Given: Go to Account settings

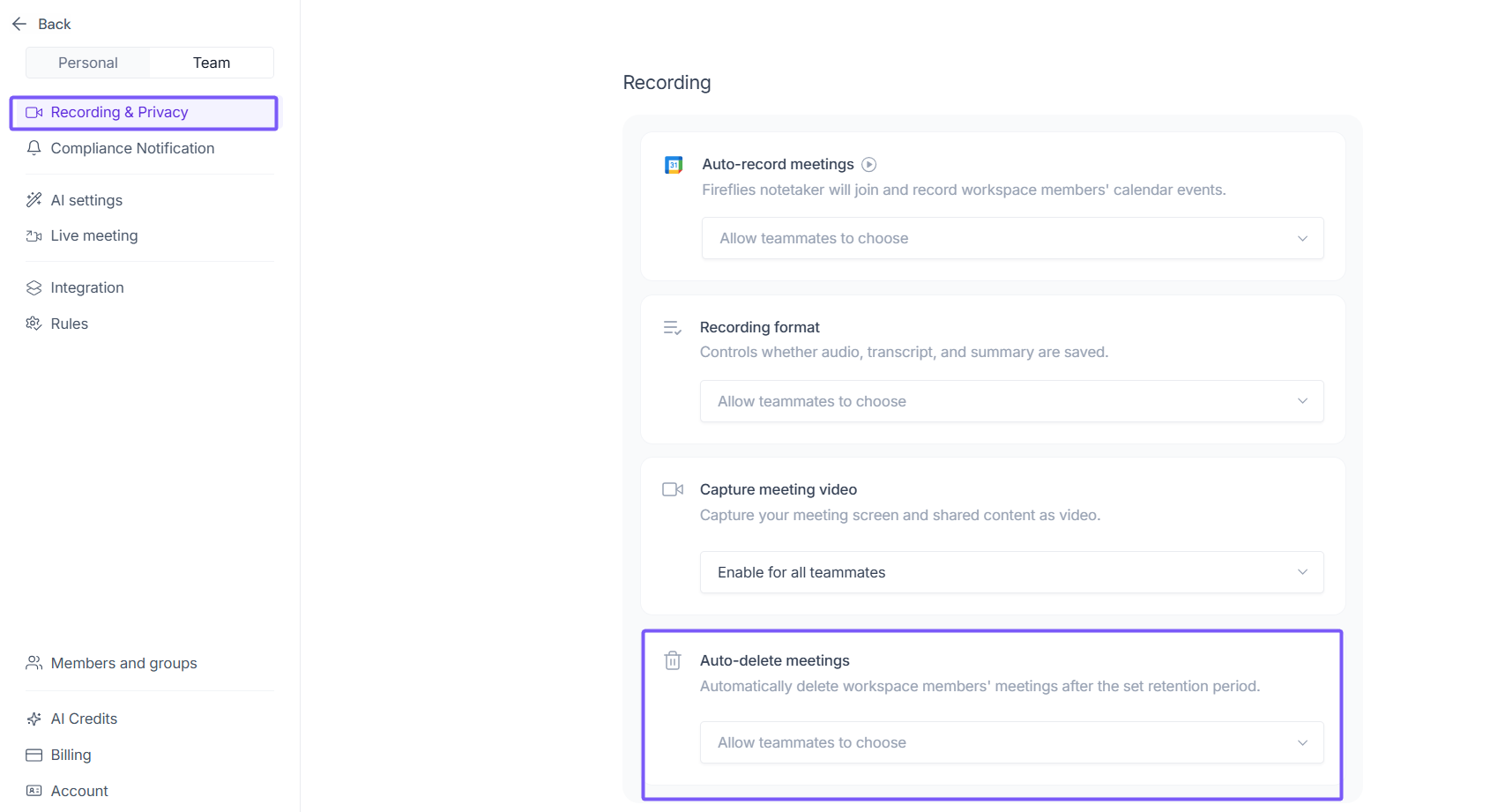Looking at the screenshot, I should 79,791.
